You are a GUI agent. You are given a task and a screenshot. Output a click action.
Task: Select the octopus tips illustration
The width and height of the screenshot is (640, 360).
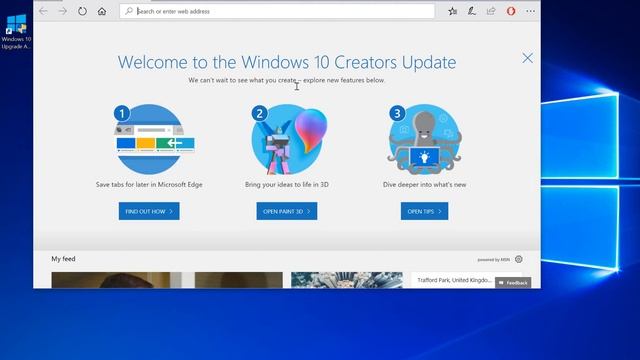(x=424, y=139)
